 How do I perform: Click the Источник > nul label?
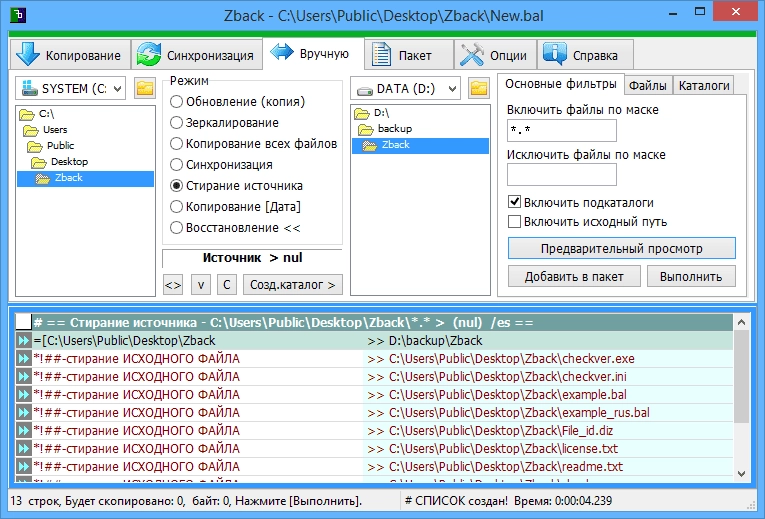[x=252, y=258]
